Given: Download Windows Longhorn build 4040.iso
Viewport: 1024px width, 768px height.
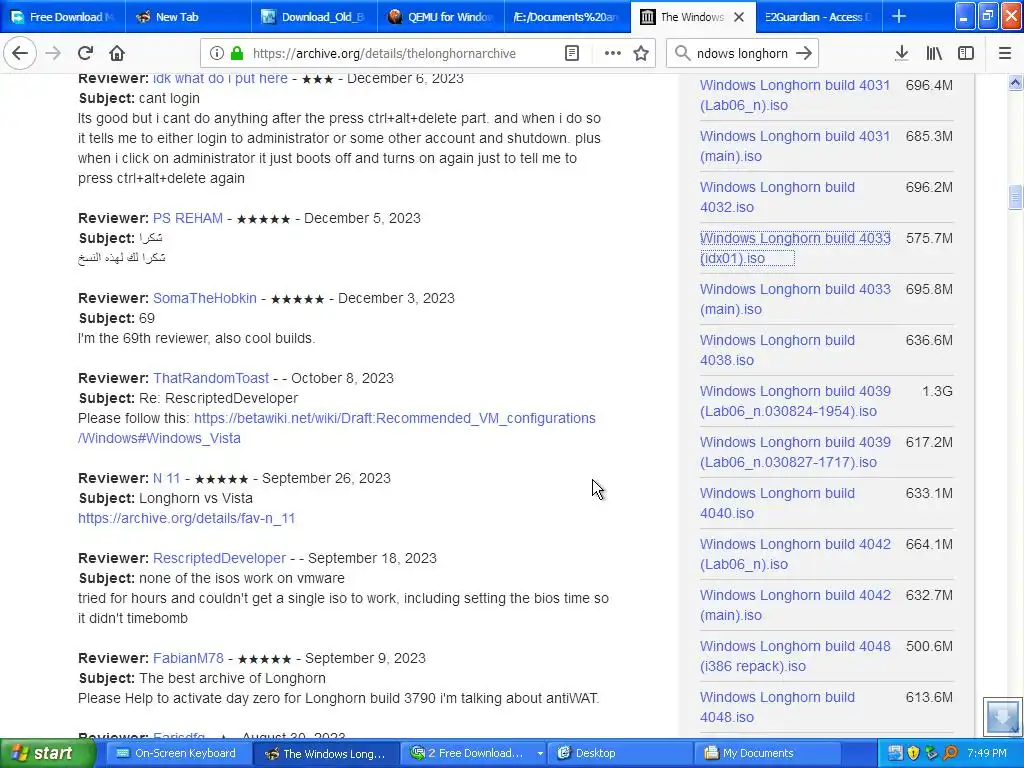Looking at the screenshot, I should [x=777, y=502].
